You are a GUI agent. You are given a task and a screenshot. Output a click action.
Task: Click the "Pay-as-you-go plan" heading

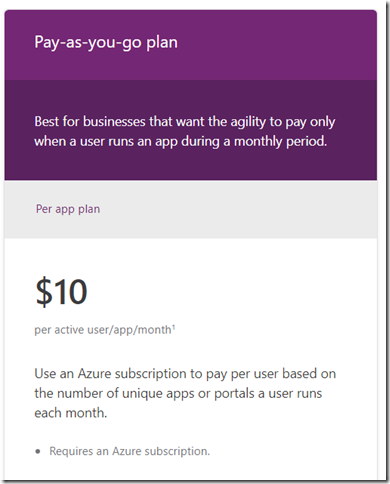click(x=106, y=43)
